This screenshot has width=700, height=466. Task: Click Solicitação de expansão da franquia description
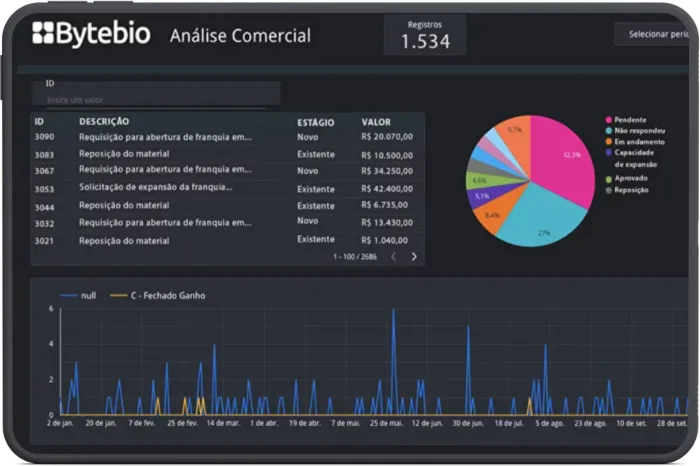(156, 187)
